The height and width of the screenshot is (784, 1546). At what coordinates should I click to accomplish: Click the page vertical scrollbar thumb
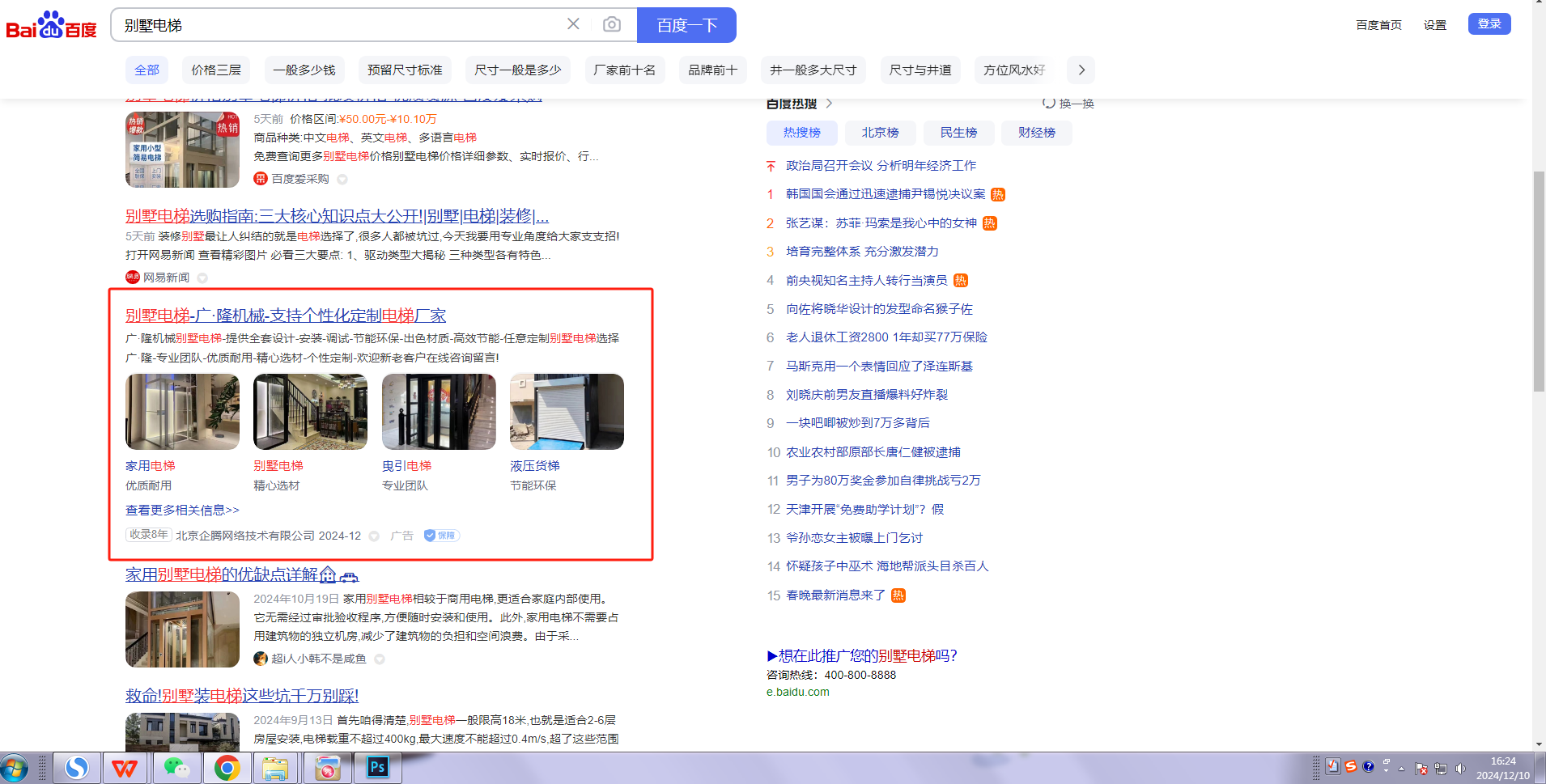click(1539, 282)
